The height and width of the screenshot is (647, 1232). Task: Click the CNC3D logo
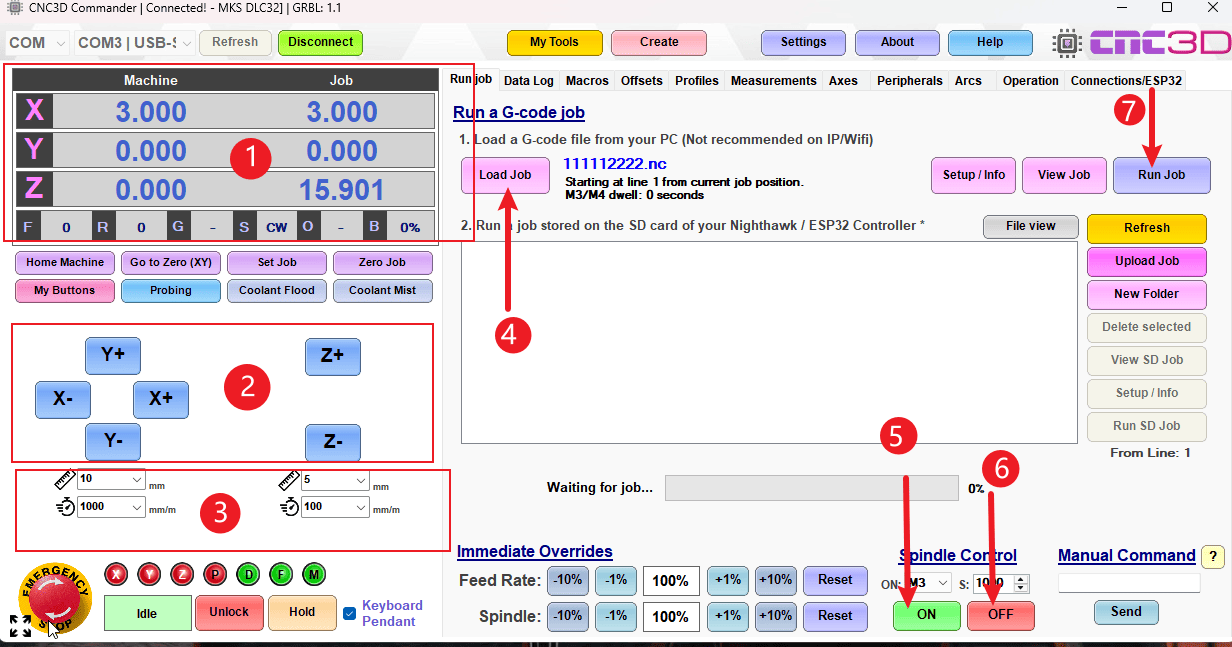click(x=1142, y=42)
